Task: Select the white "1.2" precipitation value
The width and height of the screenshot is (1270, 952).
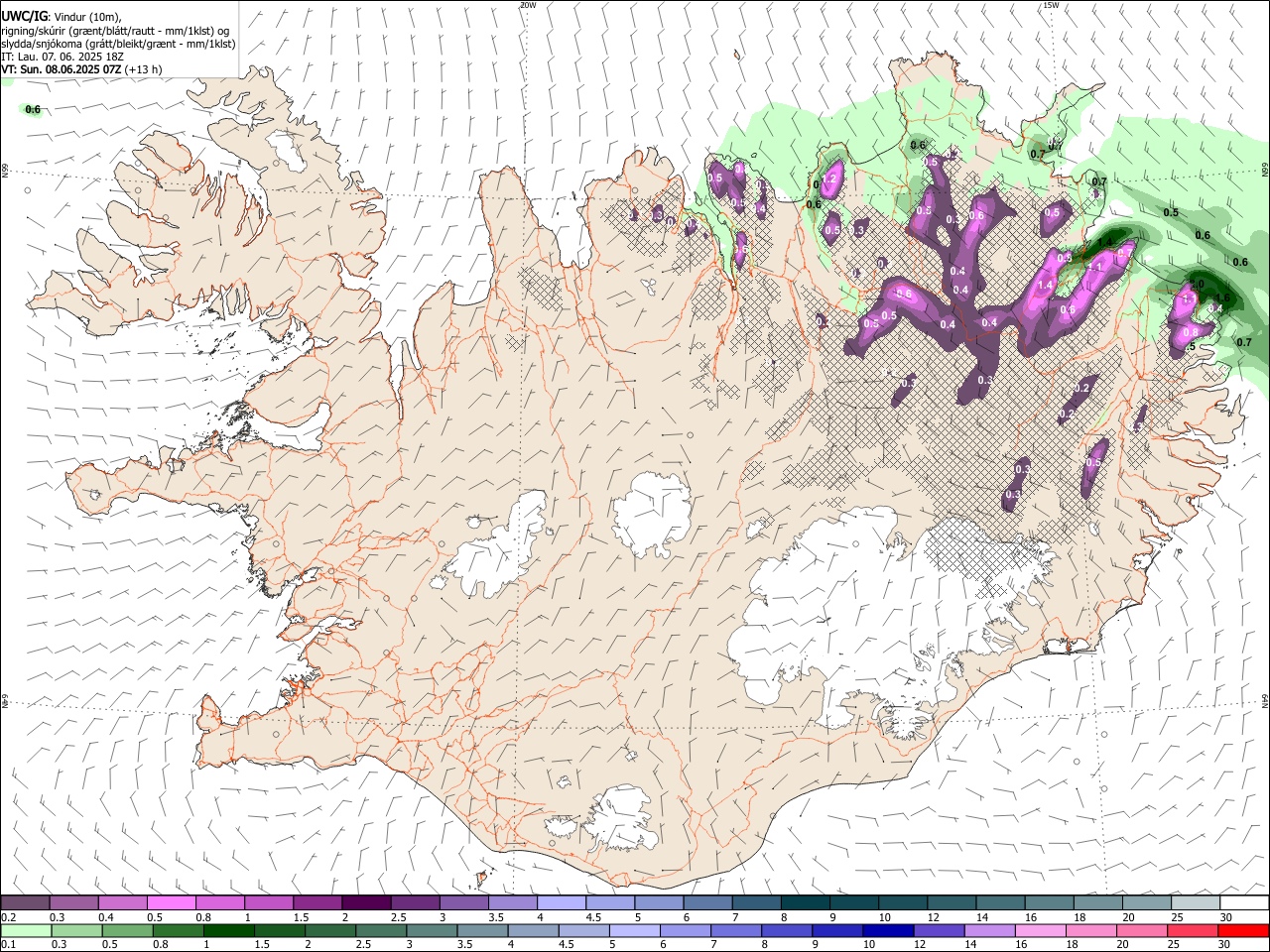Action: (829, 178)
